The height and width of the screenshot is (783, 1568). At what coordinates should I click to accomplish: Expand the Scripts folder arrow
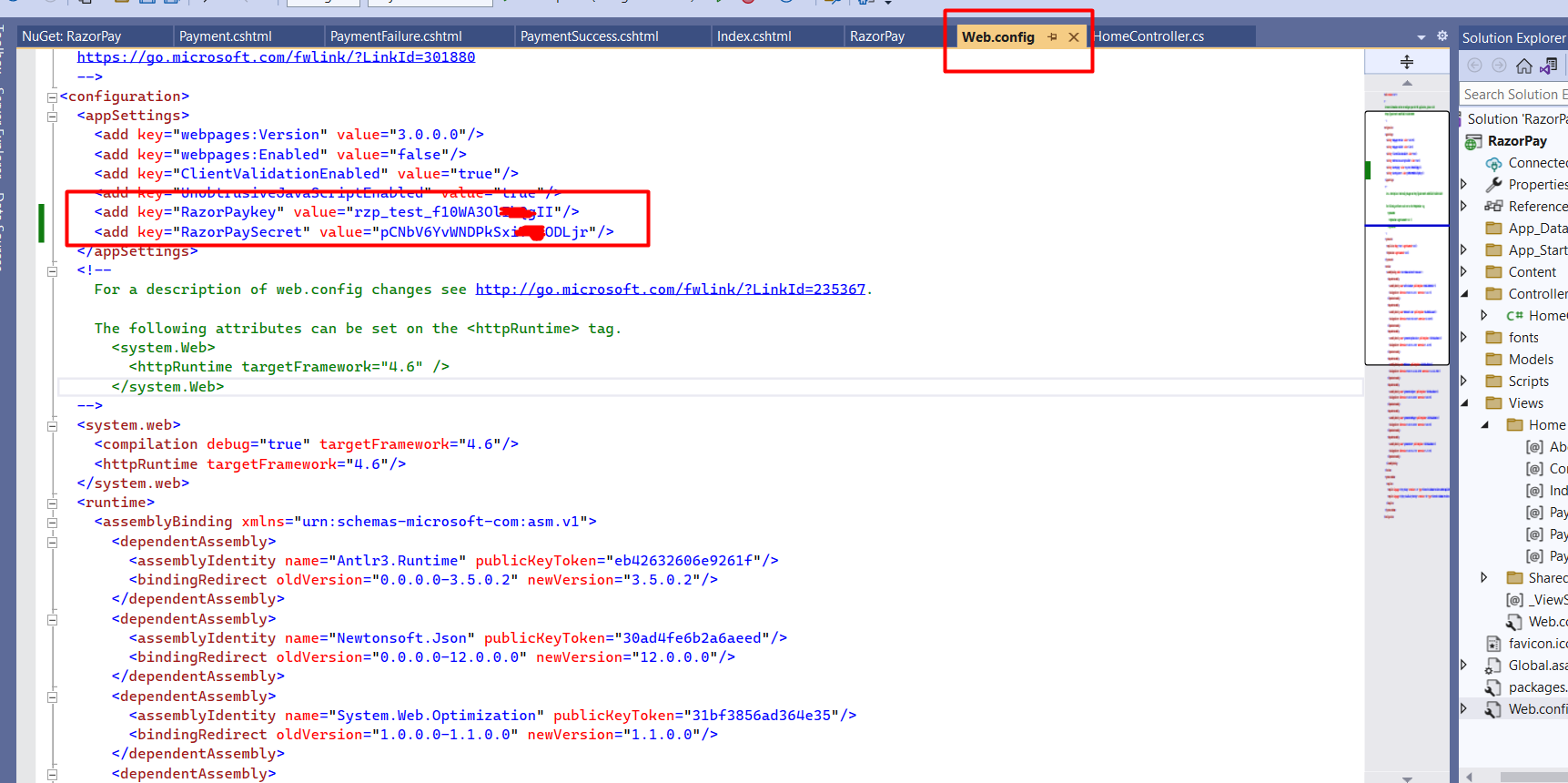[x=1464, y=381]
